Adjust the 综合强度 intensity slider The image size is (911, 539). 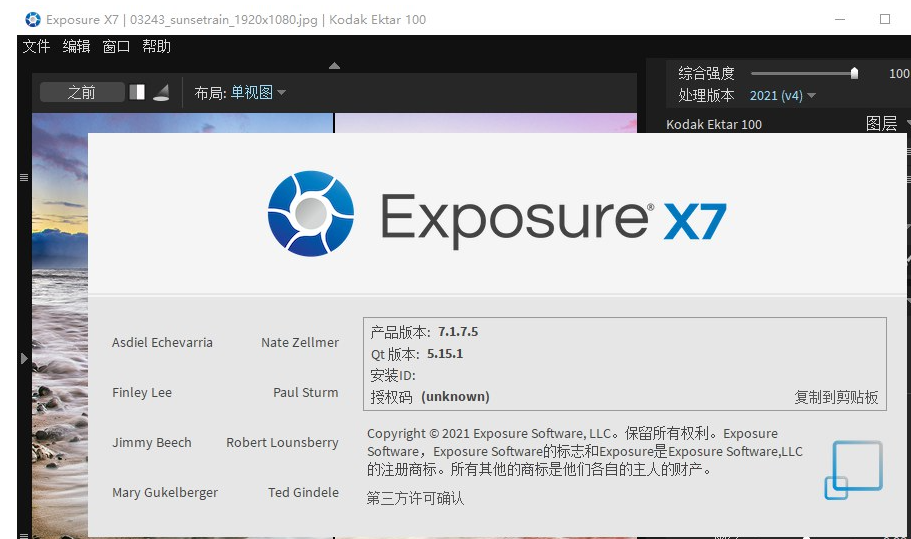(804, 73)
